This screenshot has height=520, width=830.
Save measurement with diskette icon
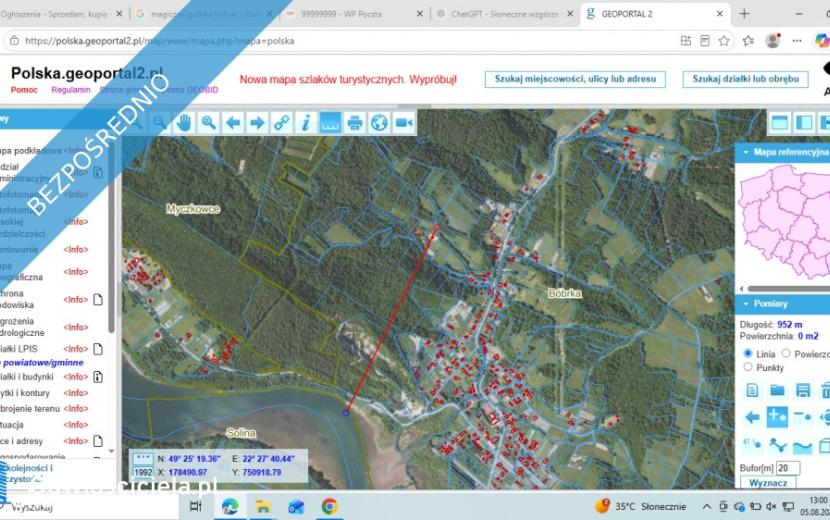[802, 390]
